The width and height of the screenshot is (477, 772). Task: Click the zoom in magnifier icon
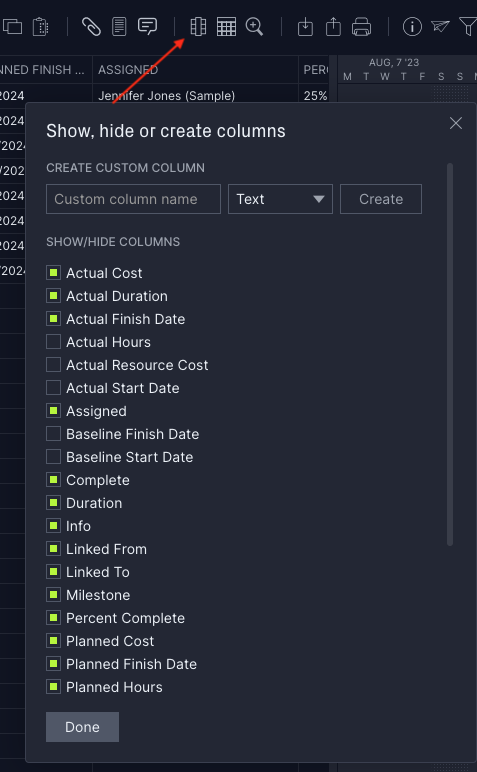point(254,27)
